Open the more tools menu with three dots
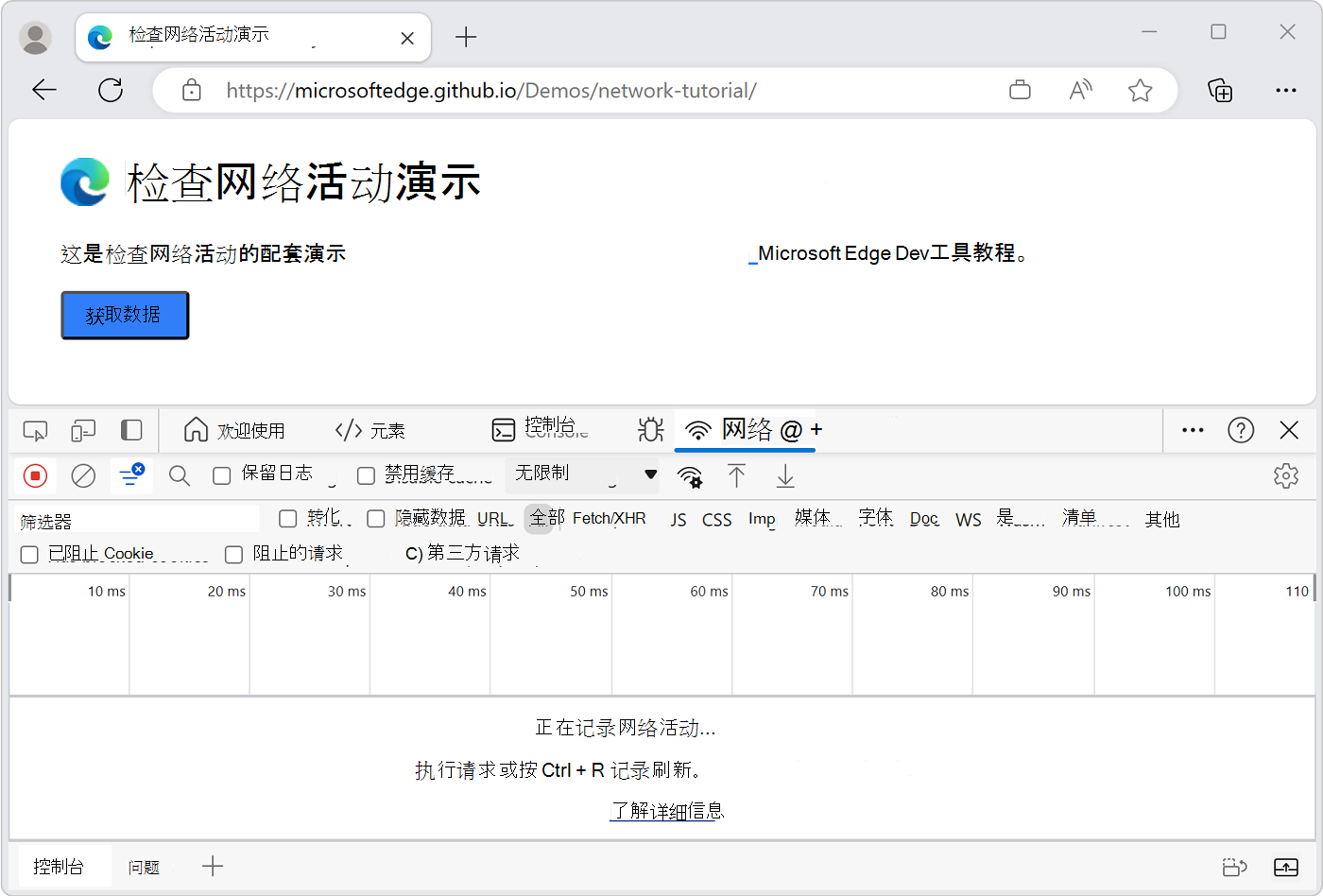Screen dimensions: 1323x896 point(1192,430)
